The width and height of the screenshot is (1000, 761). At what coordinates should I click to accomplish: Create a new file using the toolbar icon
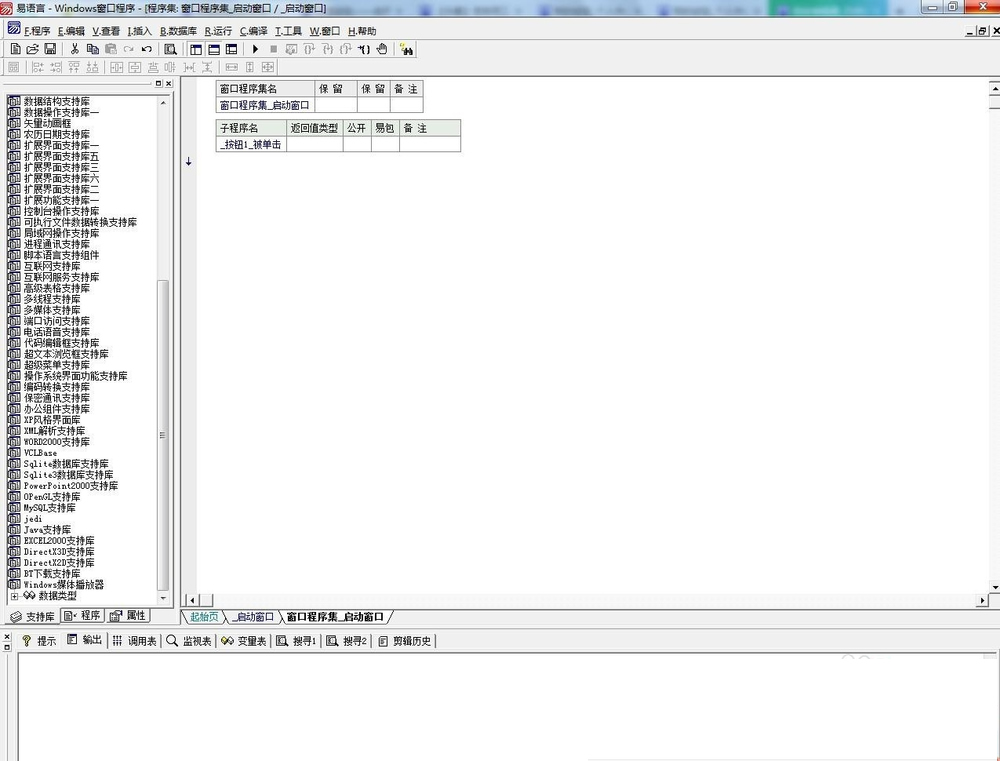coord(15,49)
